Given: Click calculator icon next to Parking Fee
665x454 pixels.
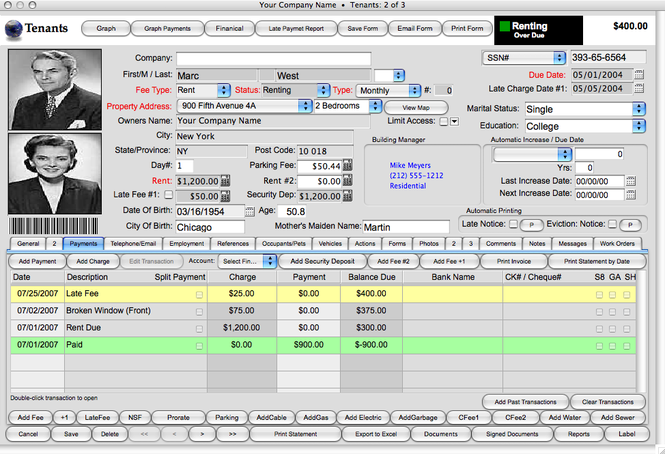Looking at the screenshot, I should 347,165.
